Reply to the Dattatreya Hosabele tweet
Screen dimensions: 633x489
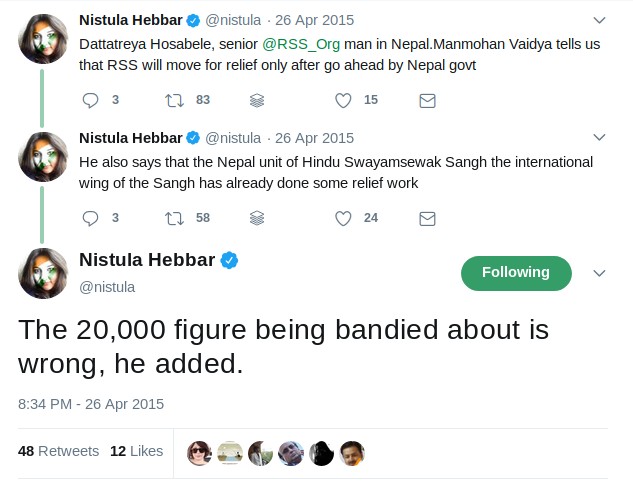(x=91, y=100)
